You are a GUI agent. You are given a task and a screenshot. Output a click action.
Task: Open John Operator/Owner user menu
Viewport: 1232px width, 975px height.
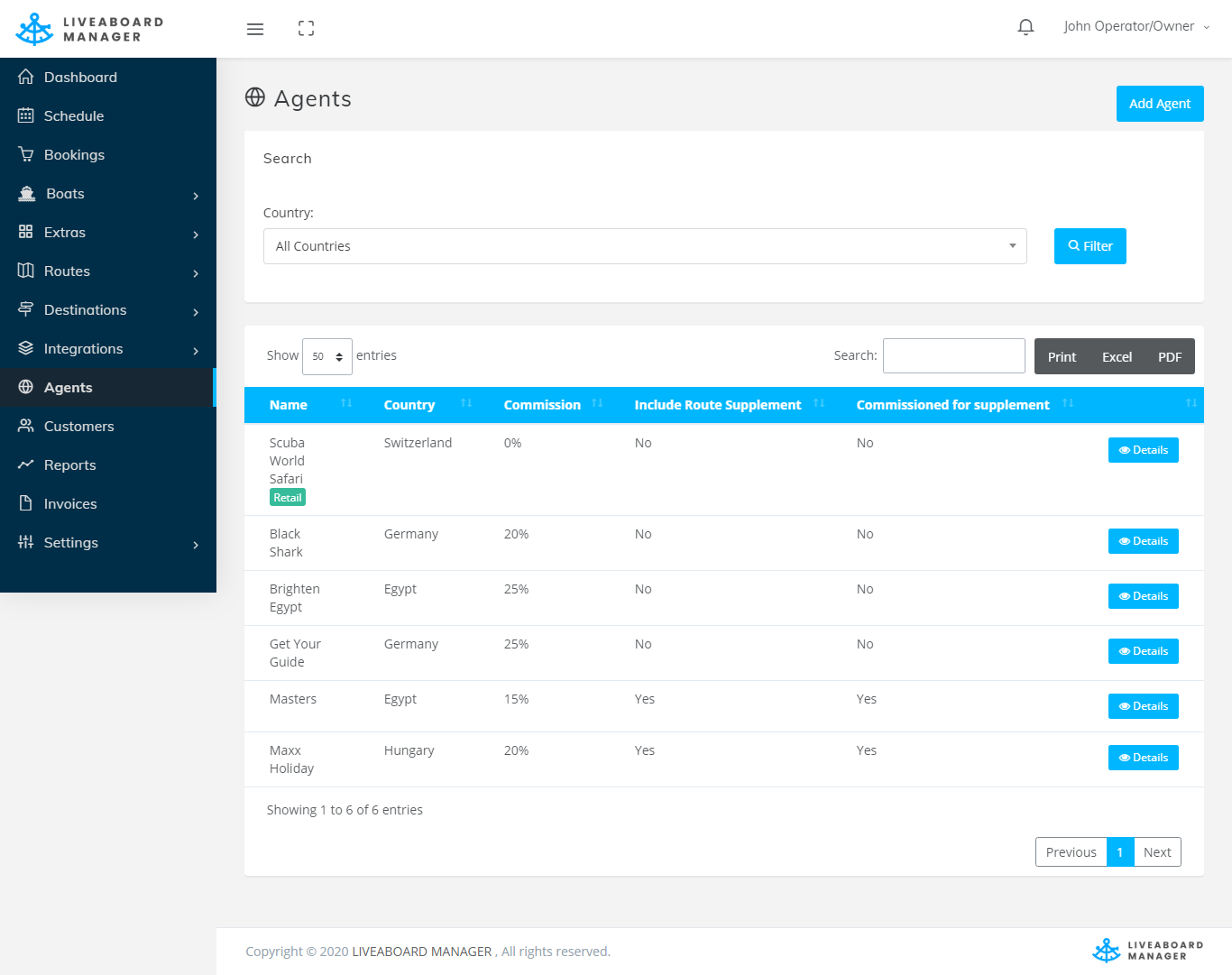coord(1135,27)
